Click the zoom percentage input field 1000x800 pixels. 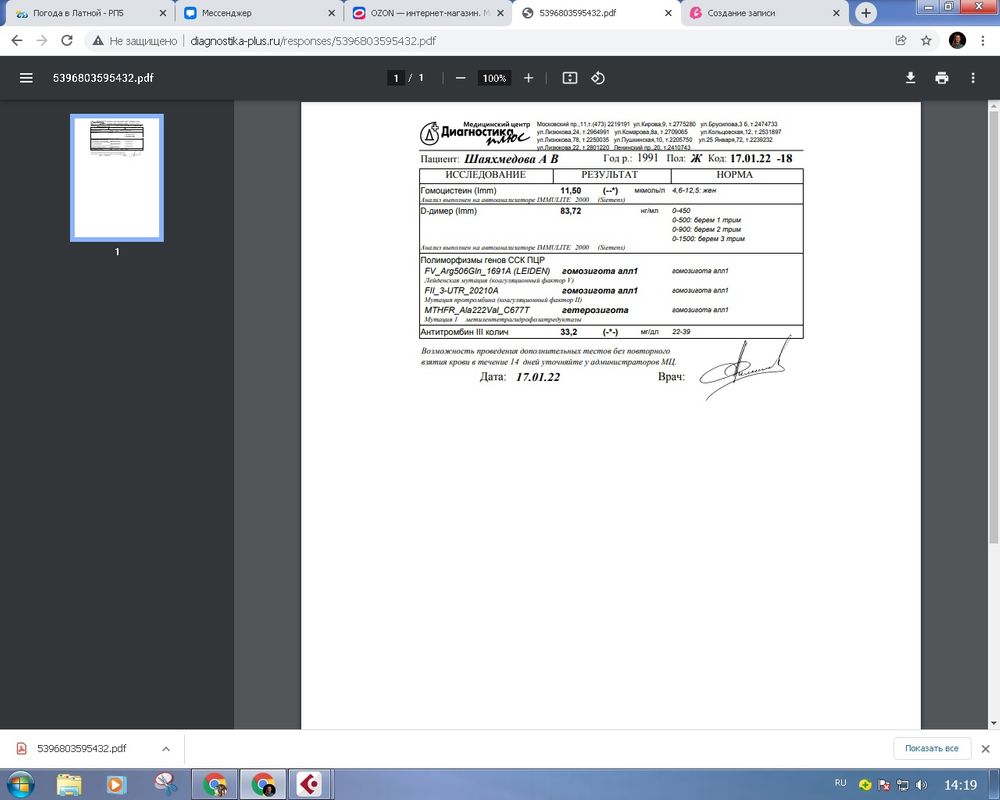click(x=494, y=78)
